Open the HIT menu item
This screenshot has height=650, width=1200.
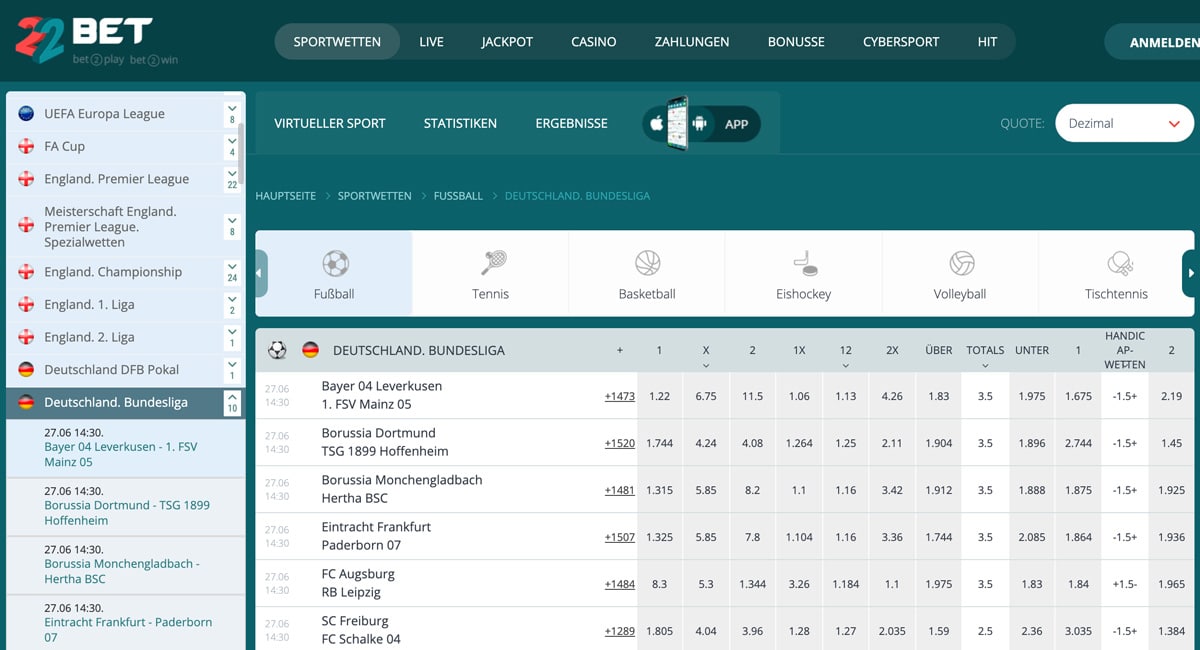[987, 42]
